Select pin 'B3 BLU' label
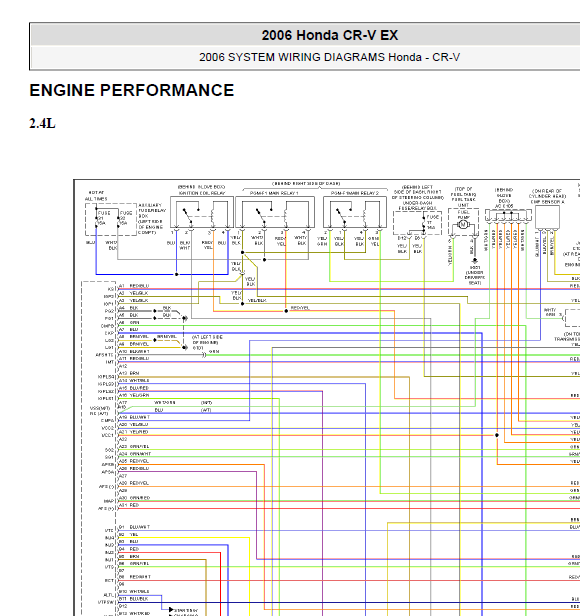 (128, 542)
